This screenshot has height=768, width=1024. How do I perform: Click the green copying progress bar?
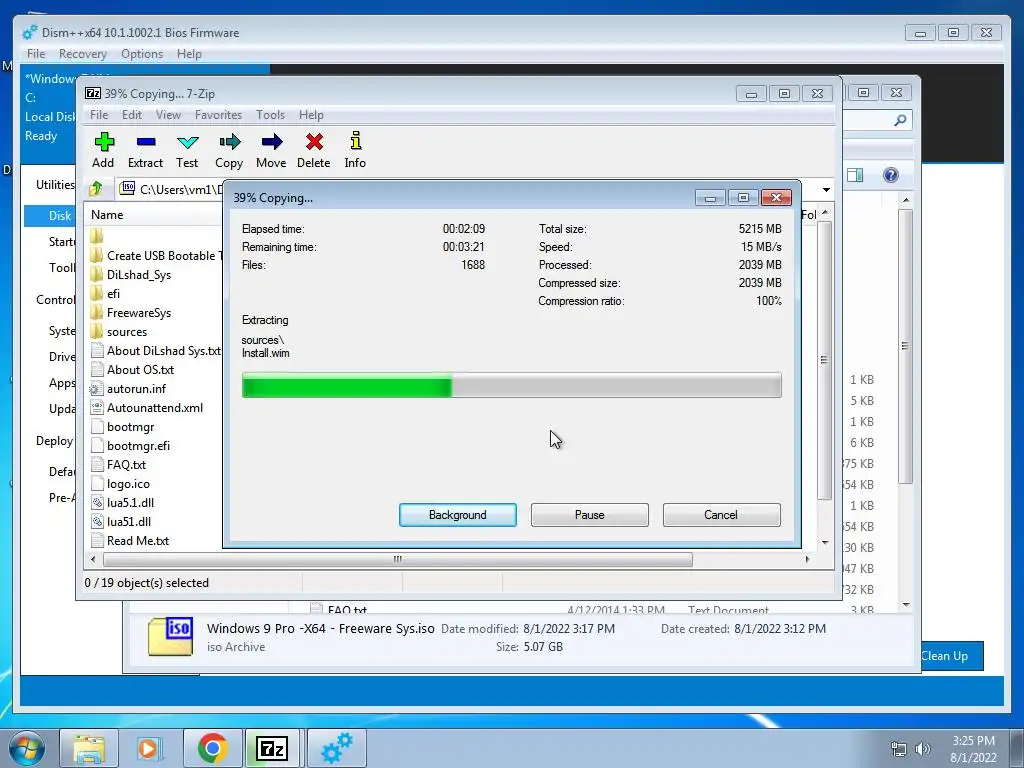pyautogui.click(x=511, y=385)
